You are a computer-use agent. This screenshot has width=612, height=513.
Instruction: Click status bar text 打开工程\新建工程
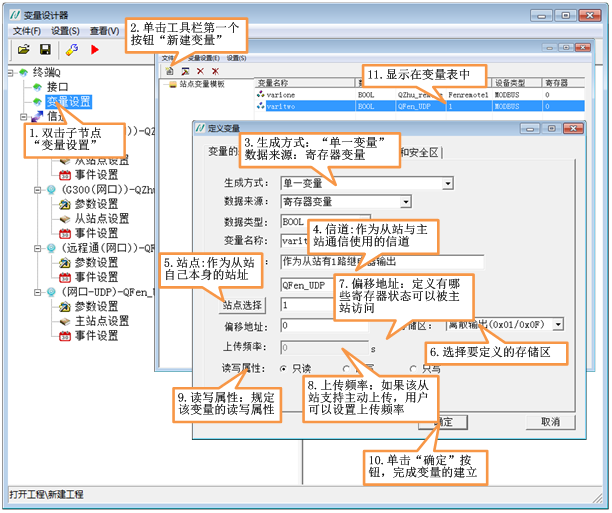[46, 495]
